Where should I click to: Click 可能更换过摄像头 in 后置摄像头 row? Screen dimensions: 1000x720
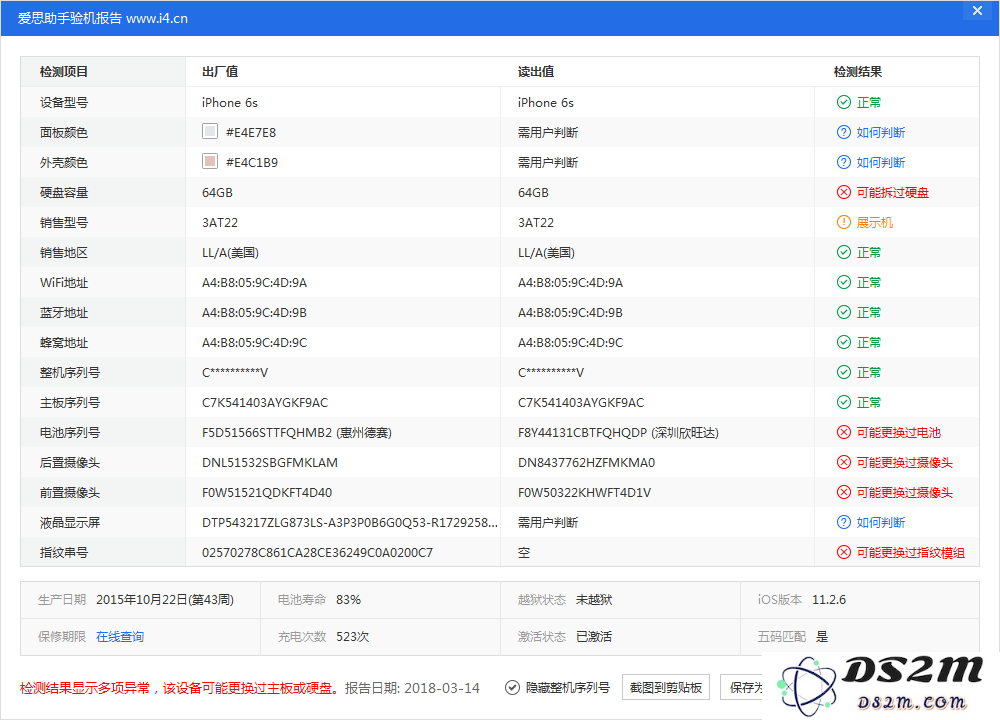pos(904,462)
